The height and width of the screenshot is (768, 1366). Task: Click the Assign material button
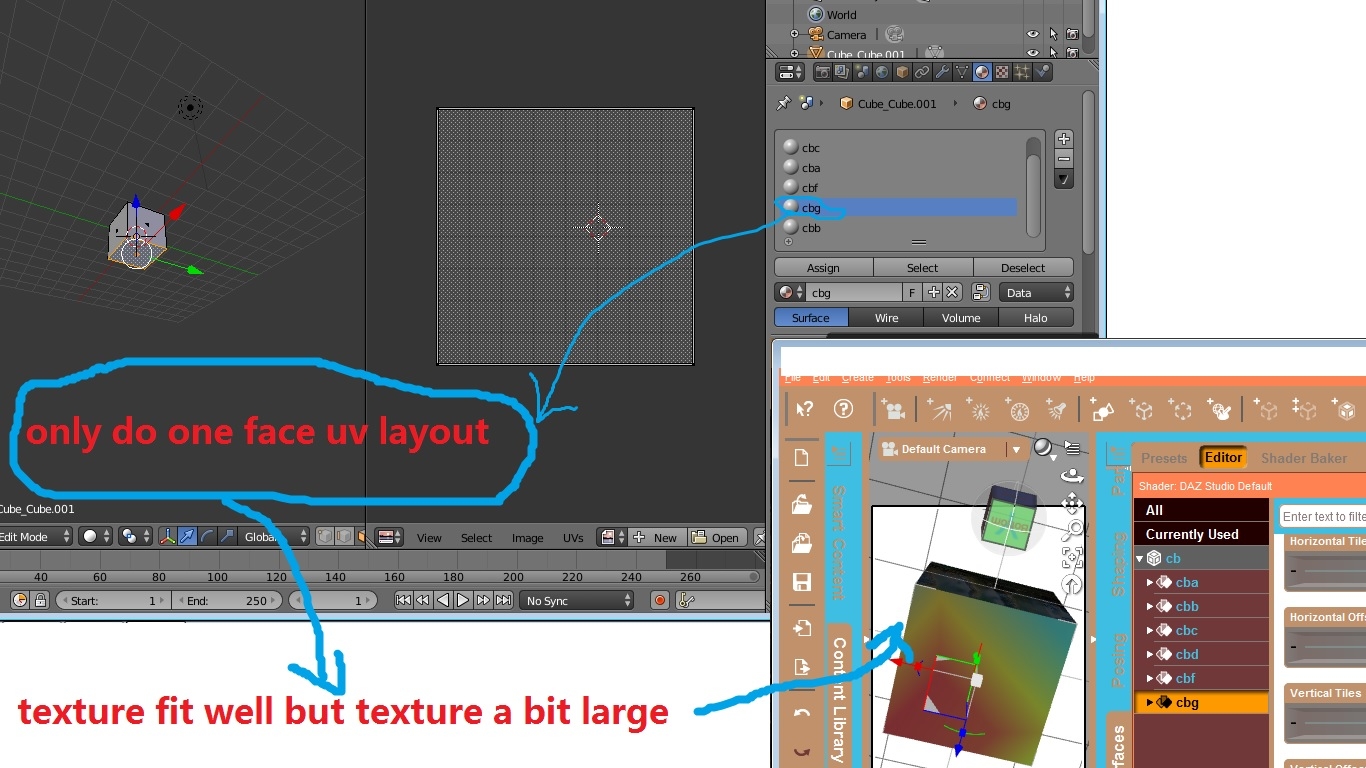tap(823, 268)
